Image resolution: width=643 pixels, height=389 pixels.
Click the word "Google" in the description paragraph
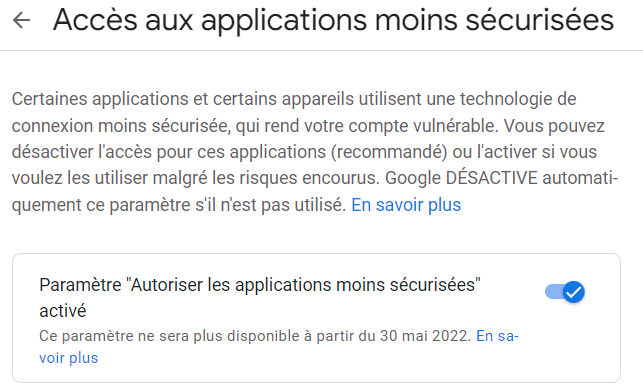413,179
